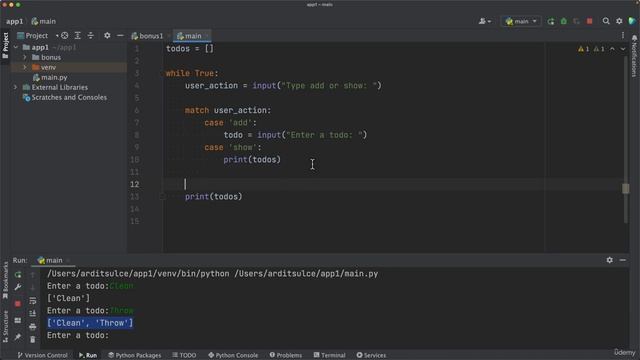This screenshot has width=640, height=360.
Task: Toggle scroll to end in console
Action: point(33,313)
